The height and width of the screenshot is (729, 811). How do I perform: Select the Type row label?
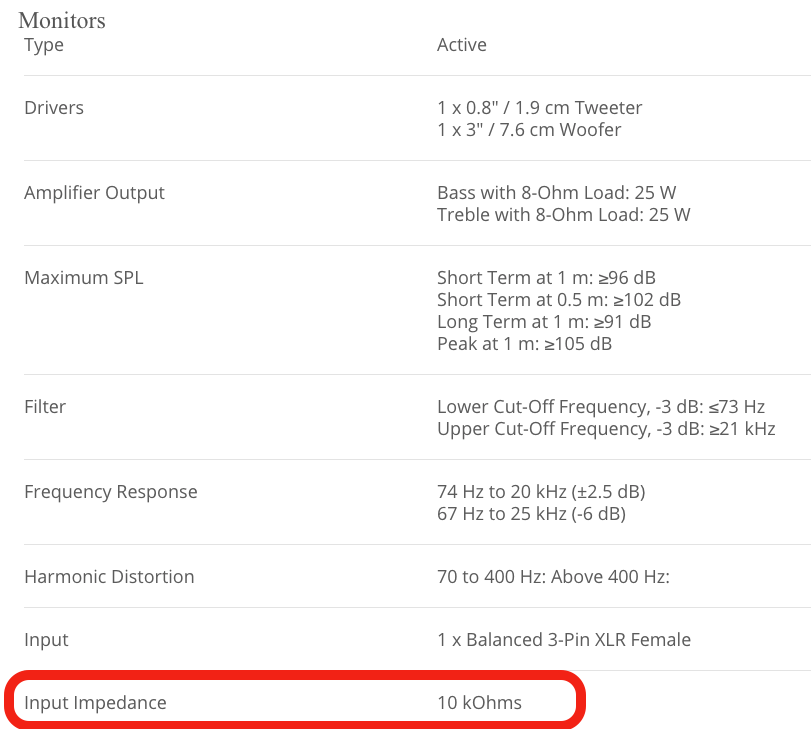point(44,45)
